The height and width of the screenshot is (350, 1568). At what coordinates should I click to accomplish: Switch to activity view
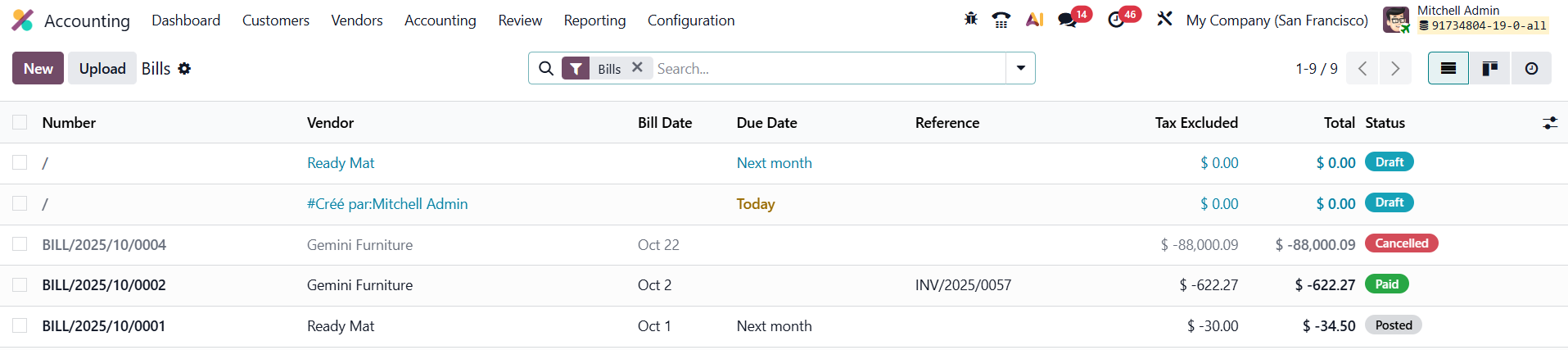(1531, 69)
